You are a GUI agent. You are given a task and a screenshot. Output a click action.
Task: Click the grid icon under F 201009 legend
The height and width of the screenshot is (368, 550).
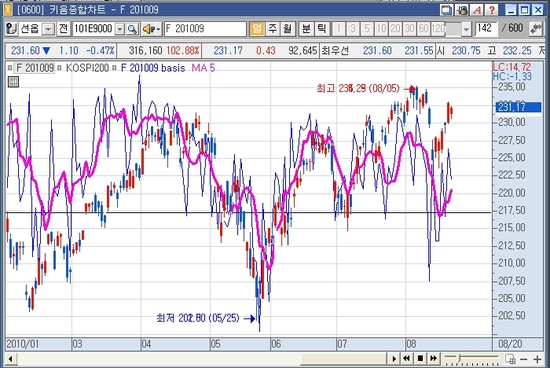point(13,82)
